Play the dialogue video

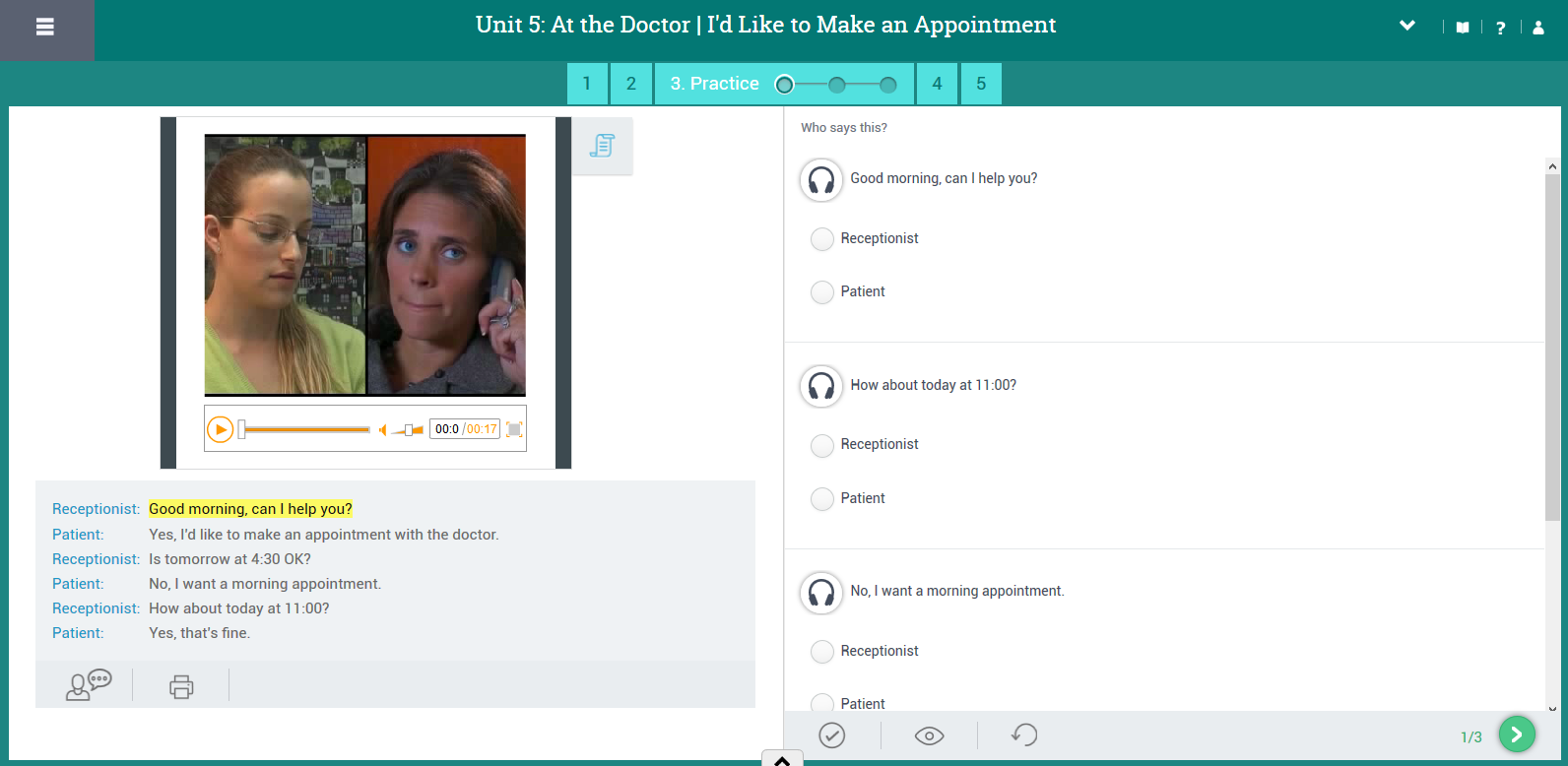tap(221, 429)
